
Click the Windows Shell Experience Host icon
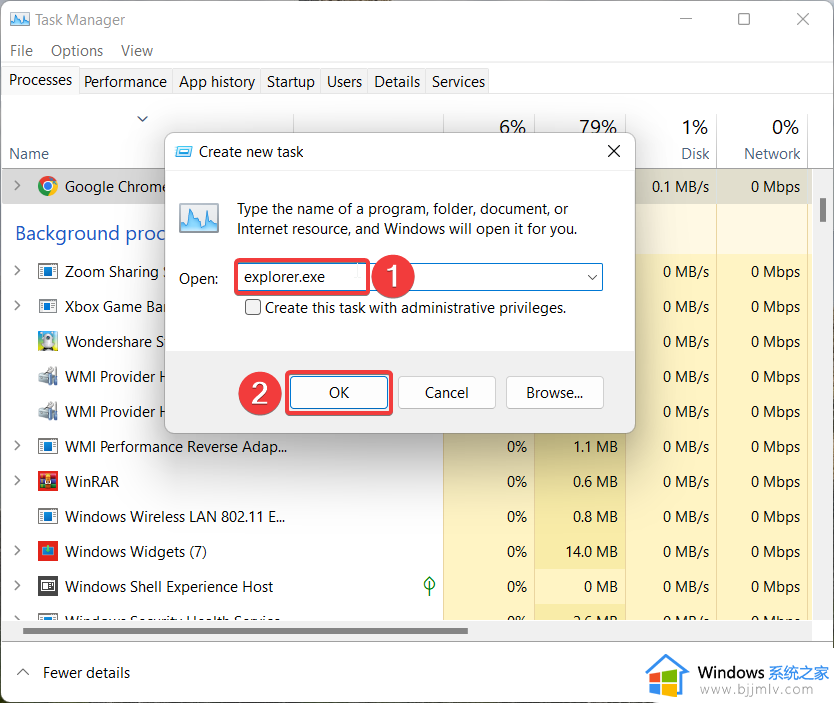48,587
